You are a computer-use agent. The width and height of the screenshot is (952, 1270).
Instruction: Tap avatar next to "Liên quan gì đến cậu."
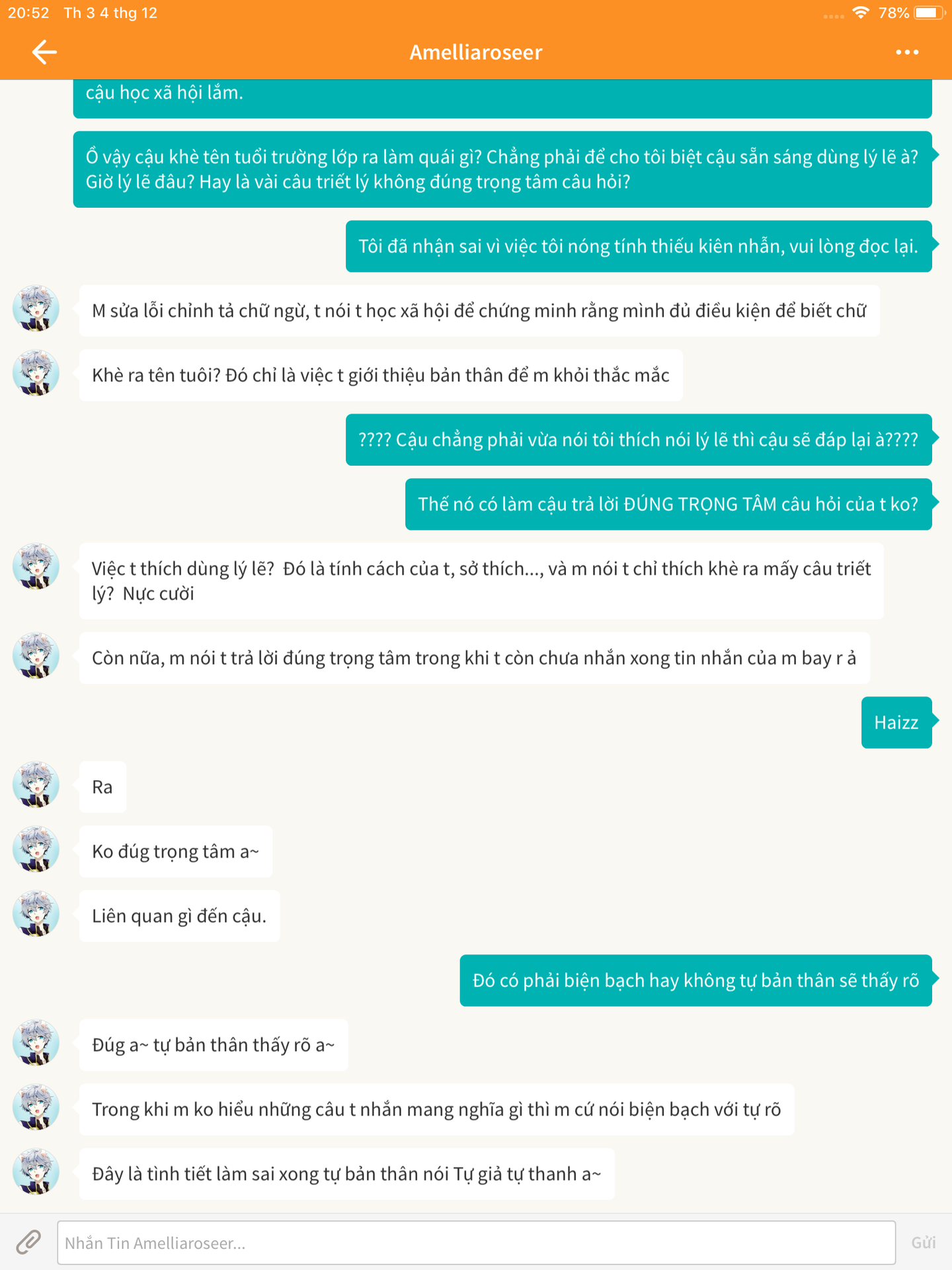(36, 914)
